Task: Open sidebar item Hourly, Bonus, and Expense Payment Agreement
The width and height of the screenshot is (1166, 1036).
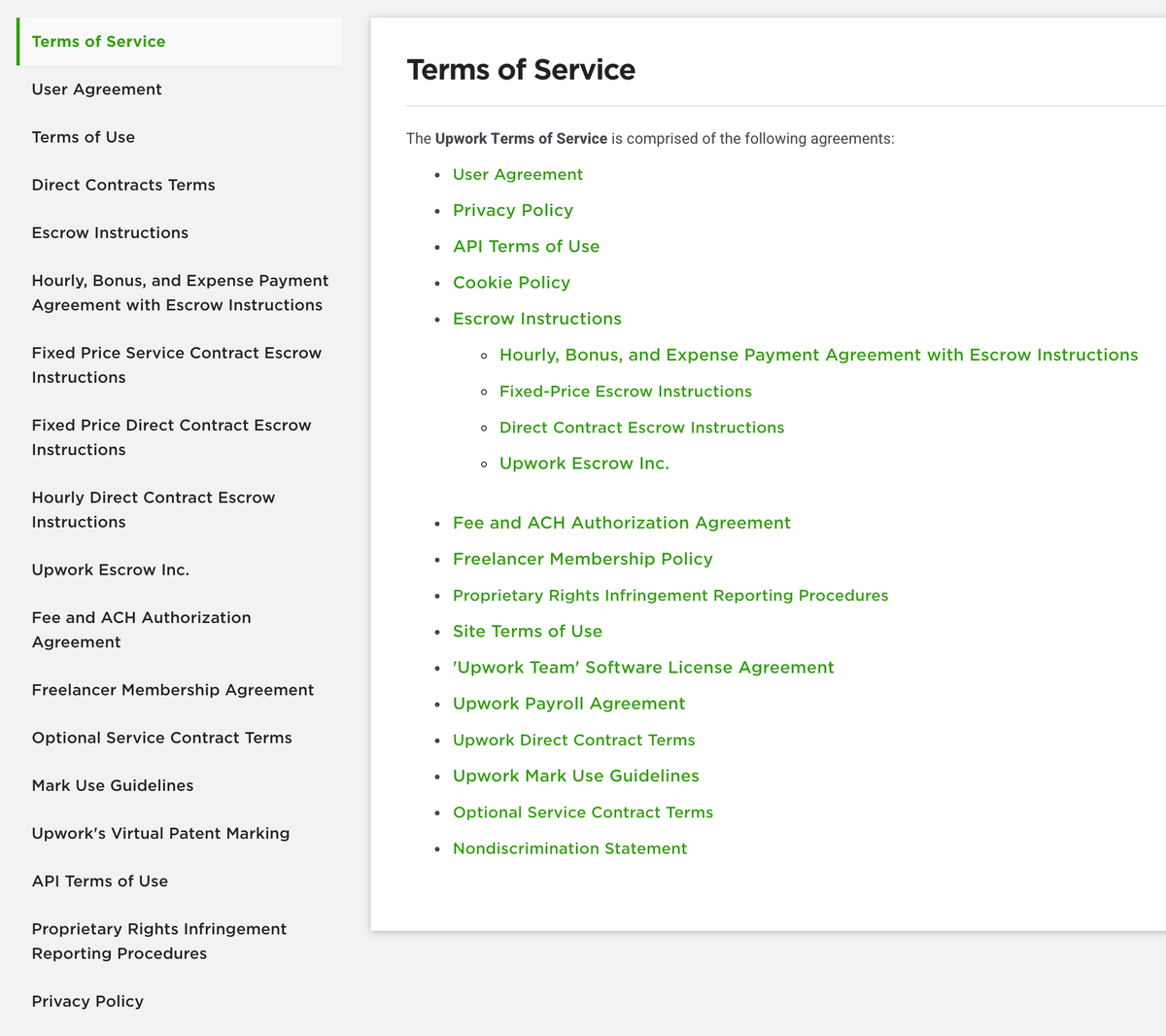Action: [180, 293]
